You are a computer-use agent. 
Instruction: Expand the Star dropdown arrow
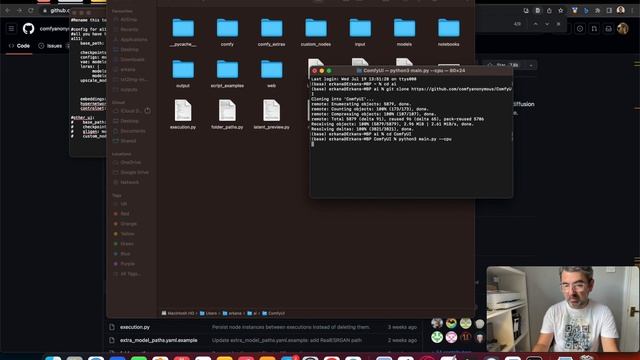coord(531,65)
